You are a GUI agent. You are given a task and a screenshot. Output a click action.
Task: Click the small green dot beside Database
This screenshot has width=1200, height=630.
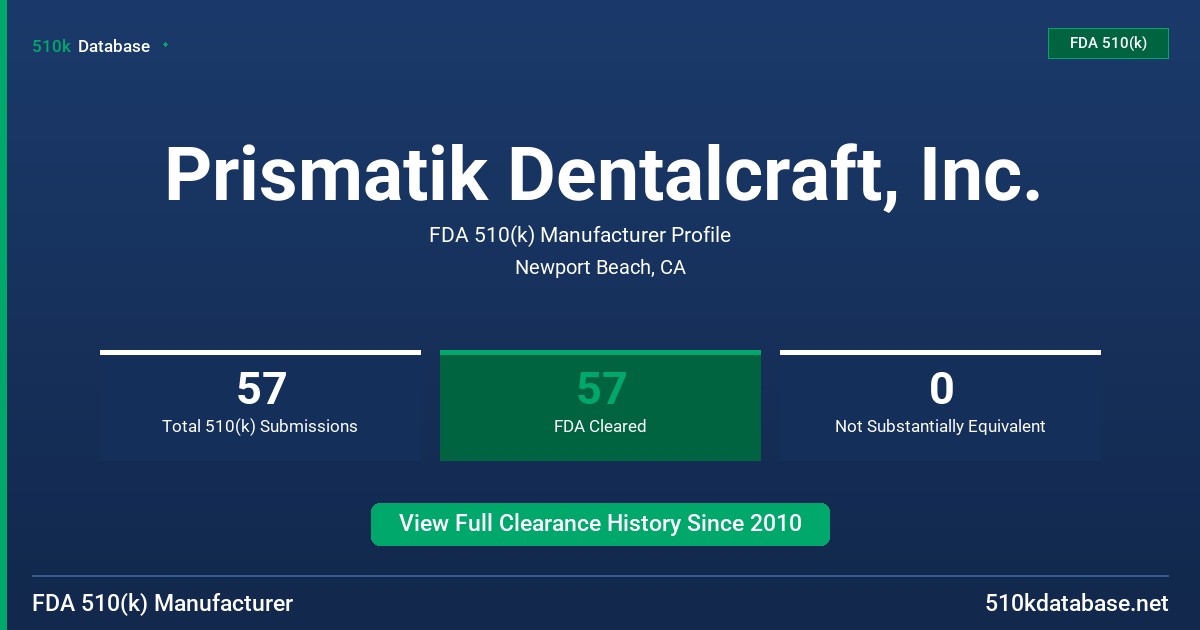[165, 45]
